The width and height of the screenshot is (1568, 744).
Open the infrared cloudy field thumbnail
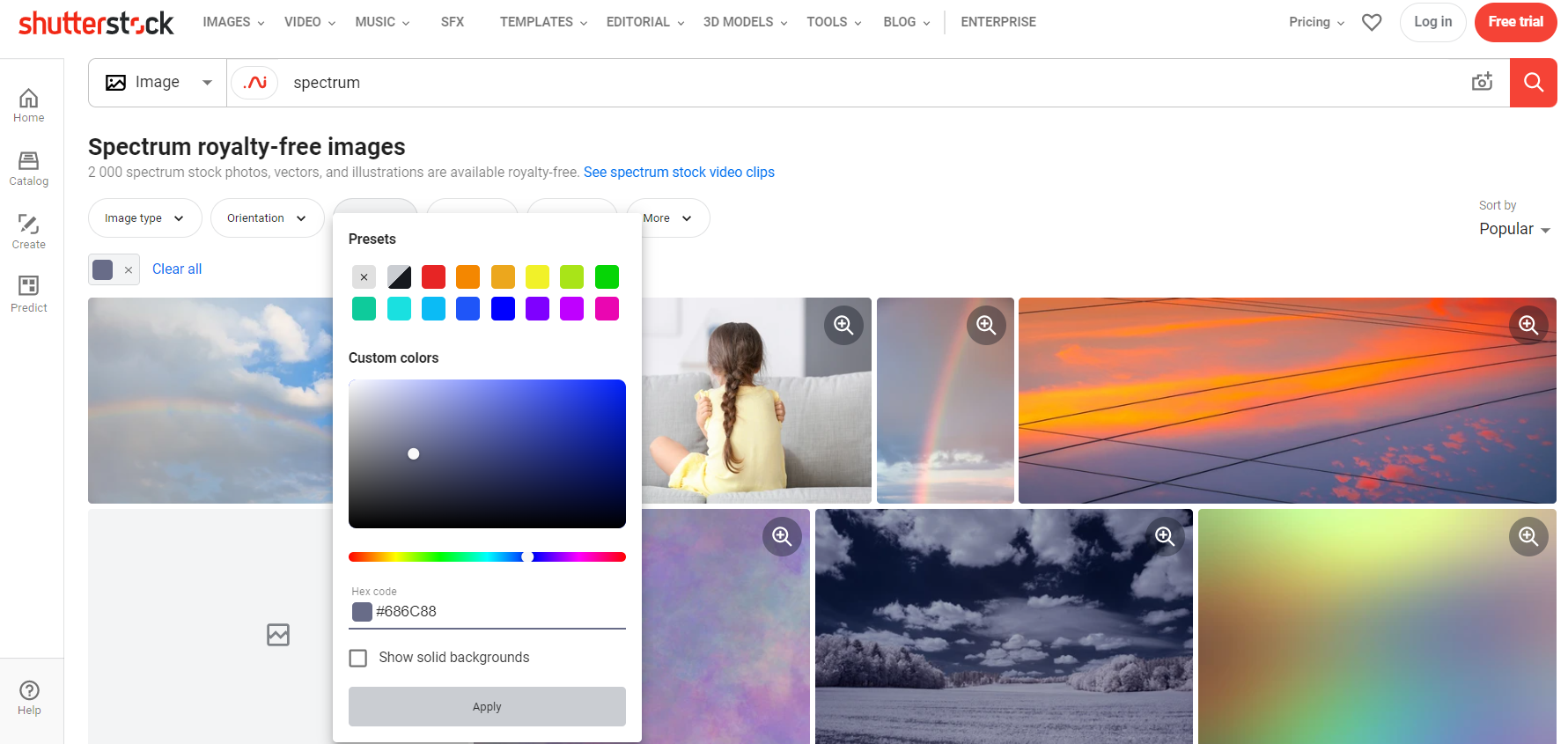[x=1004, y=627]
